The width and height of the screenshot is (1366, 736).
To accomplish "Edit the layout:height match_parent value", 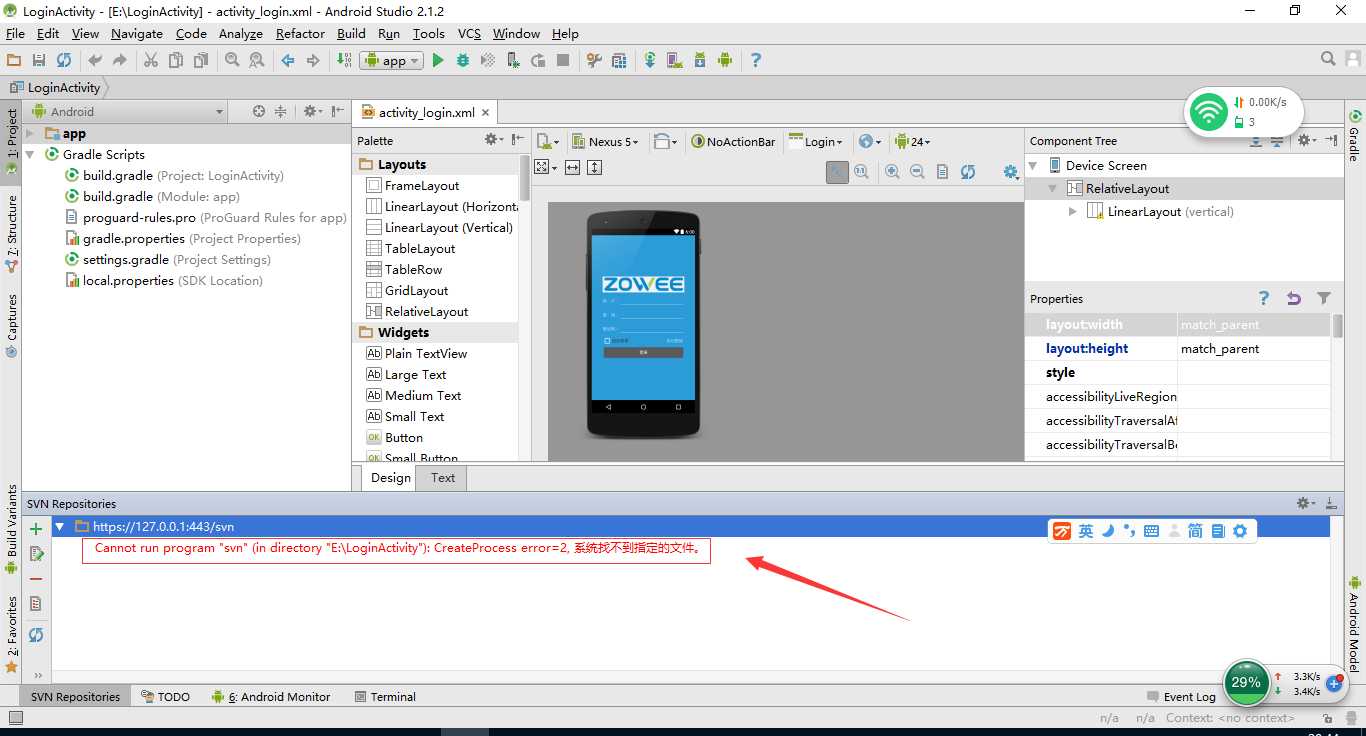I will (1254, 348).
